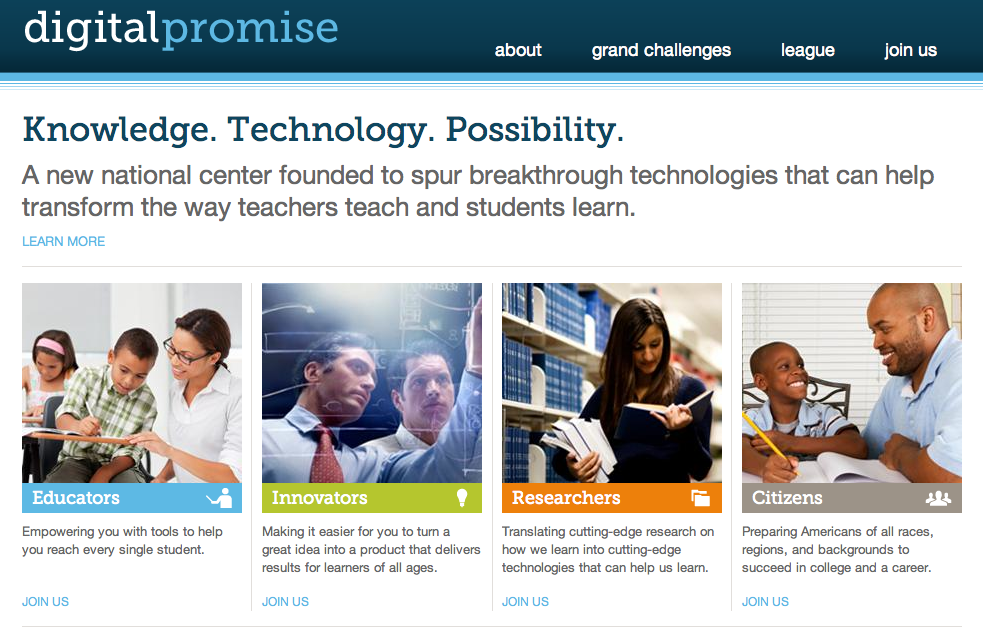Open the Citizens father and son photo
This screenshot has height=642, width=983.
(852, 383)
